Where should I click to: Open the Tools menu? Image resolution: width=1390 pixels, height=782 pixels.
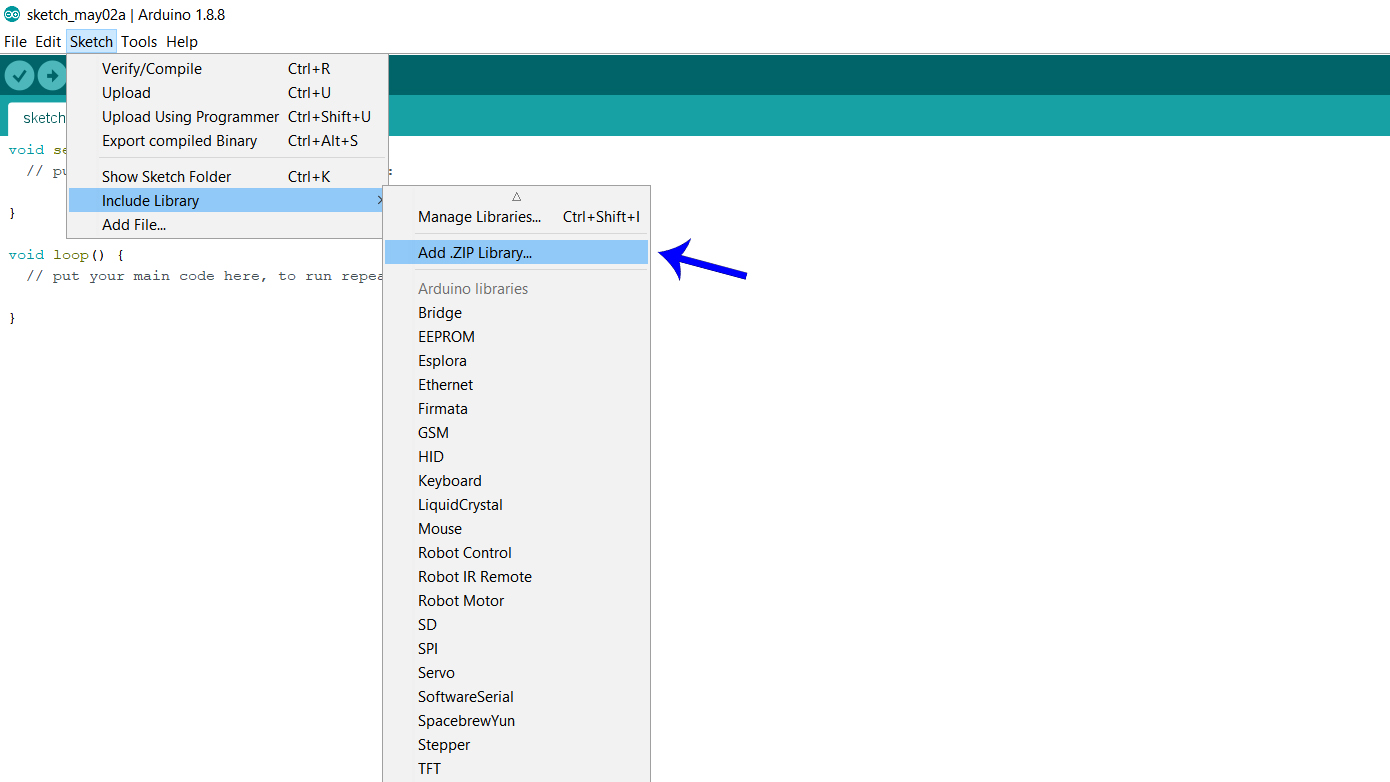pyautogui.click(x=139, y=42)
